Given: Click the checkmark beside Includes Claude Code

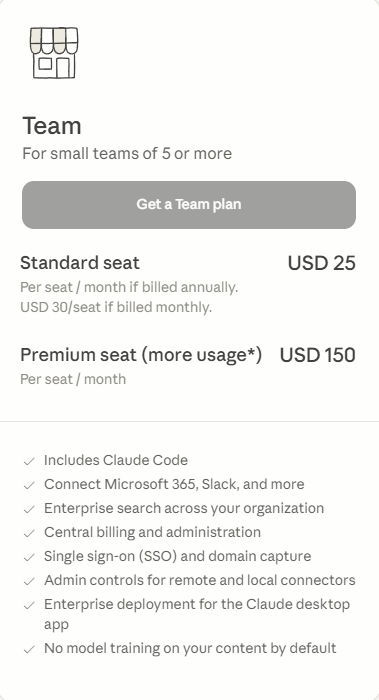Looking at the screenshot, I should [x=29, y=461].
